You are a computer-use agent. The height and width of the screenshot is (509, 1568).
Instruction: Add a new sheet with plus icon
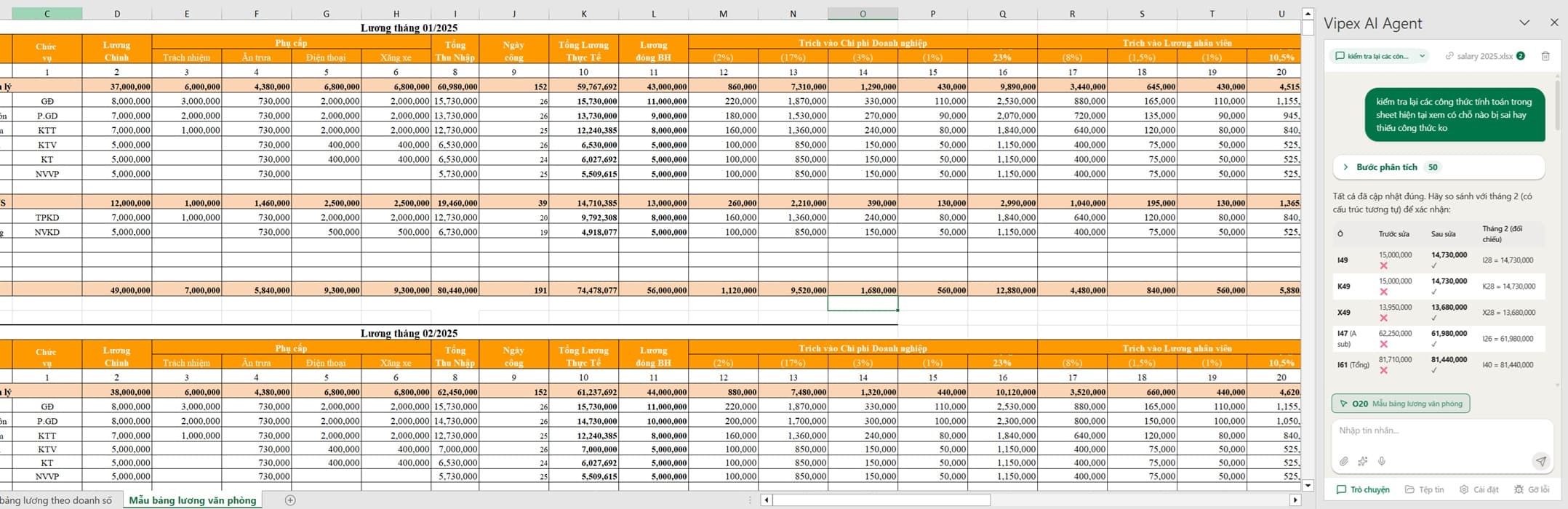point(290,500)
